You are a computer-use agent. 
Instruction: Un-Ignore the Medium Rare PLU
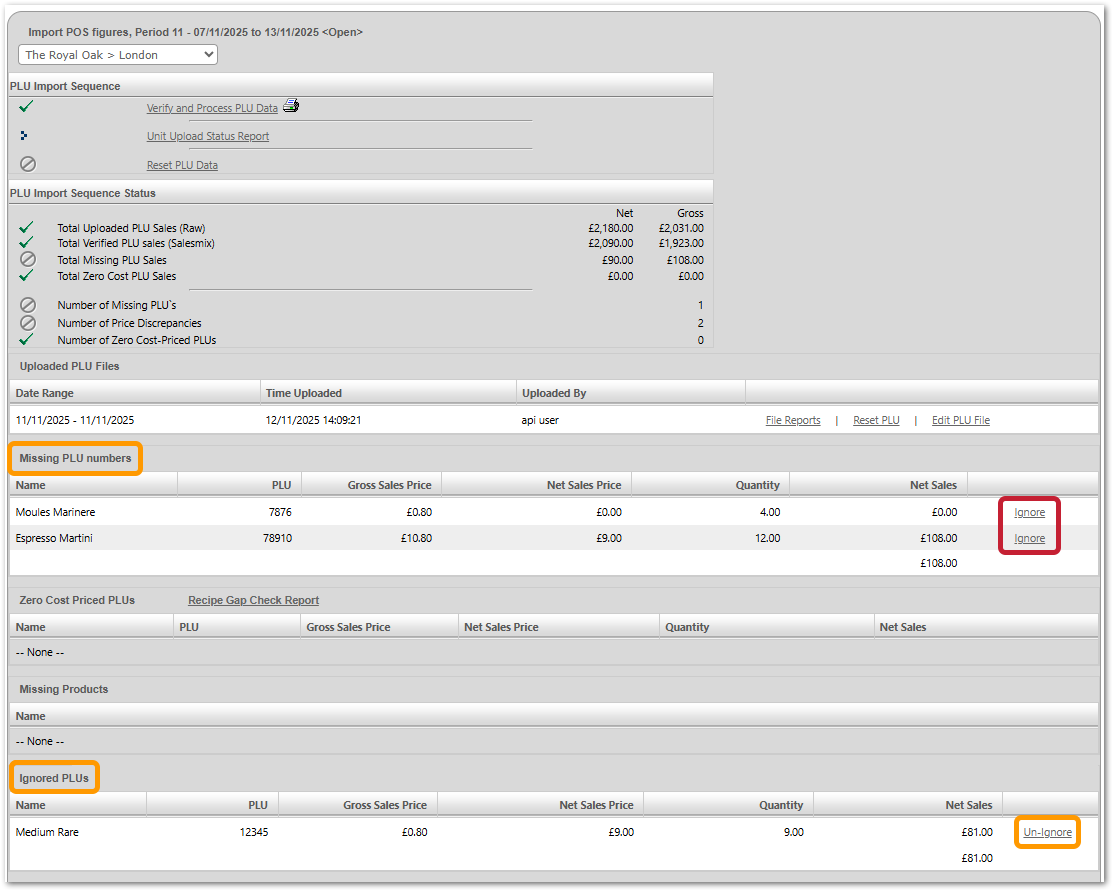click(x=1047, y=832)
